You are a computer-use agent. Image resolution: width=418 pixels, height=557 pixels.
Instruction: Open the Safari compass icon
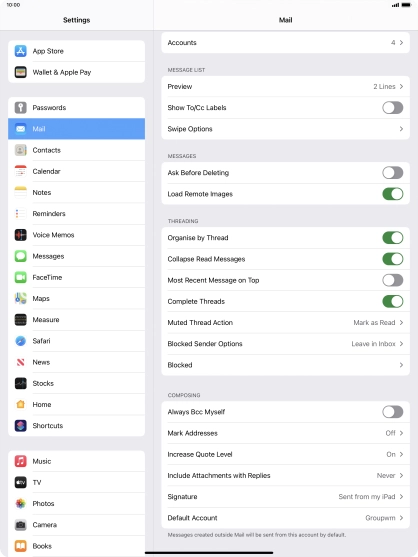pos(21,341)
